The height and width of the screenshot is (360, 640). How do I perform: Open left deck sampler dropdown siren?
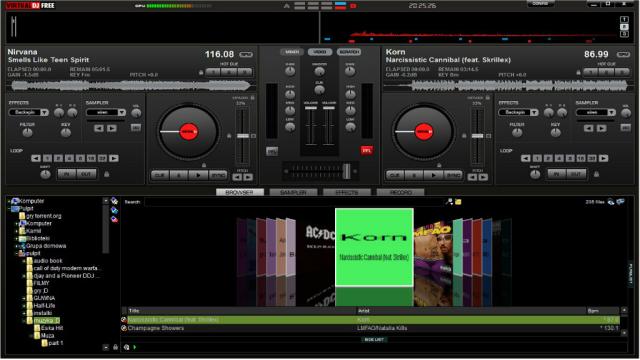106,112
